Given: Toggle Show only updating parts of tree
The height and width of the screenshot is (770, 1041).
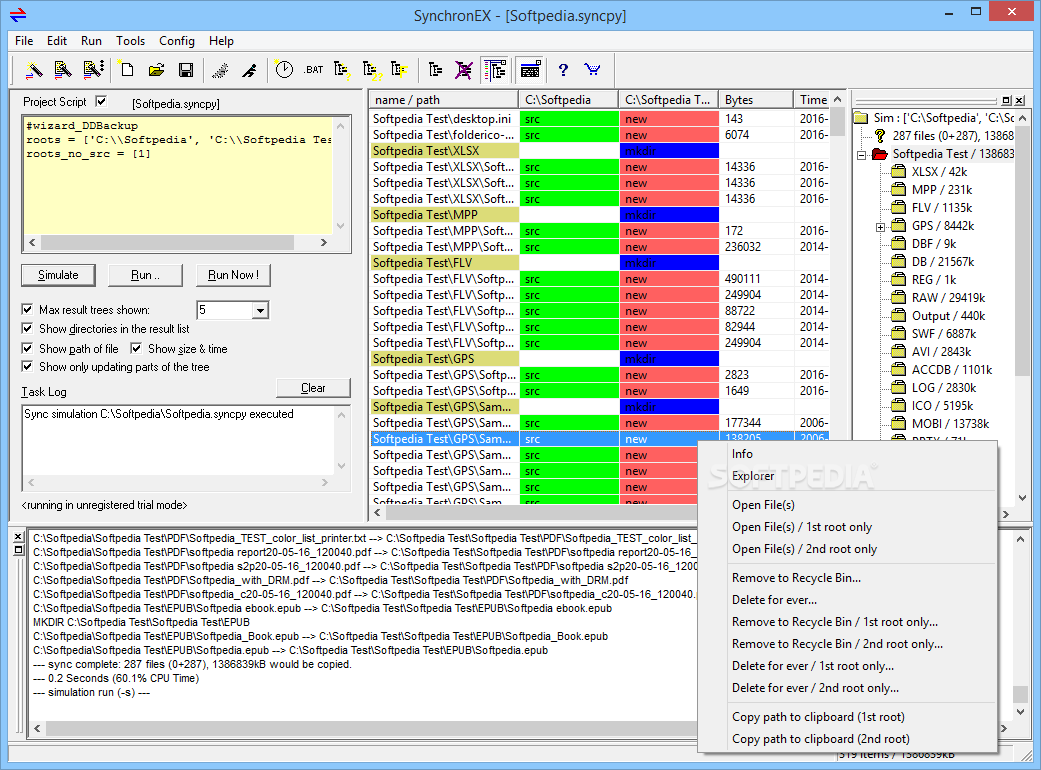Looking at the screenshot, I should (27, 366).
